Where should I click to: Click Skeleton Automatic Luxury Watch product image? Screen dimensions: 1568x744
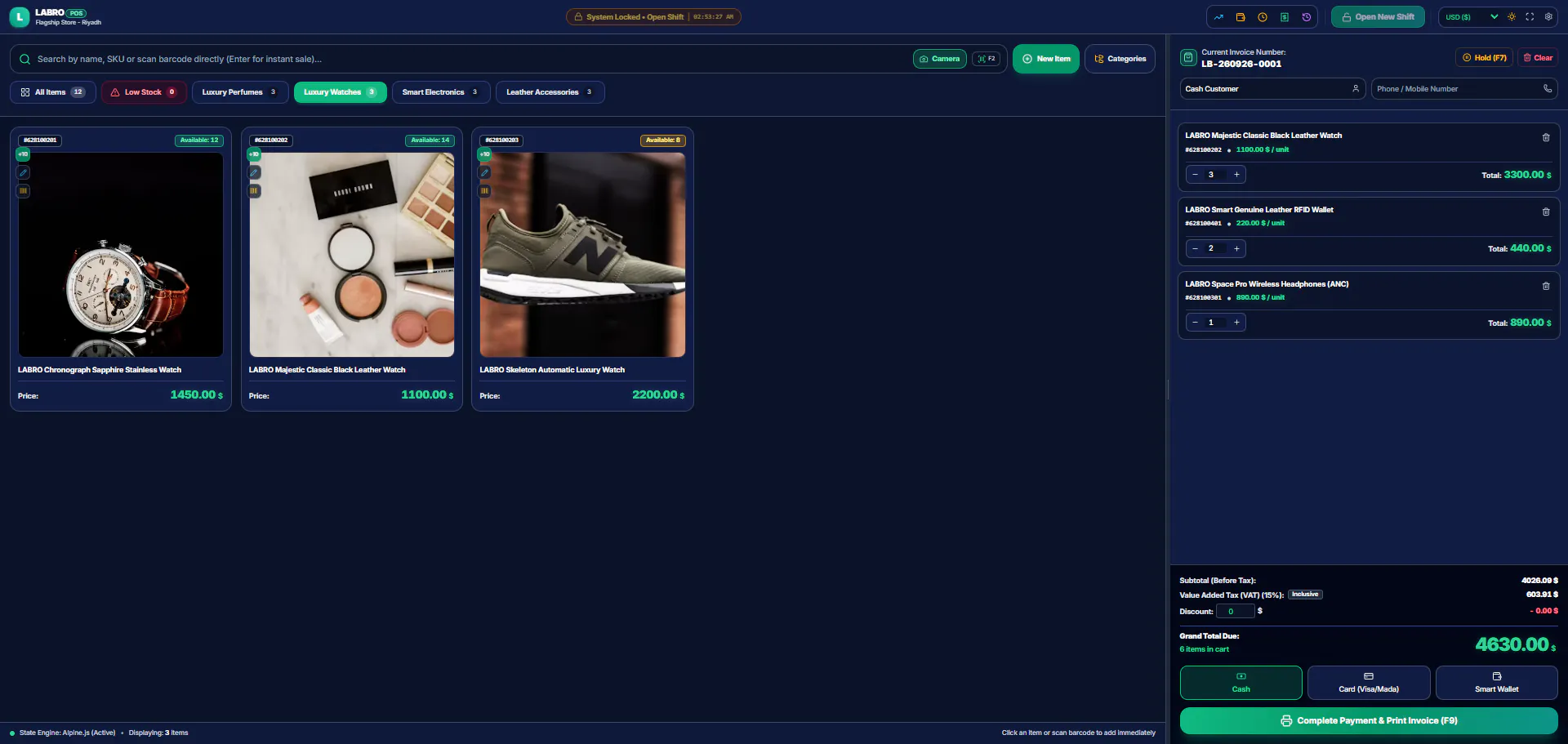pyautogui.click(x=582, y=255)
